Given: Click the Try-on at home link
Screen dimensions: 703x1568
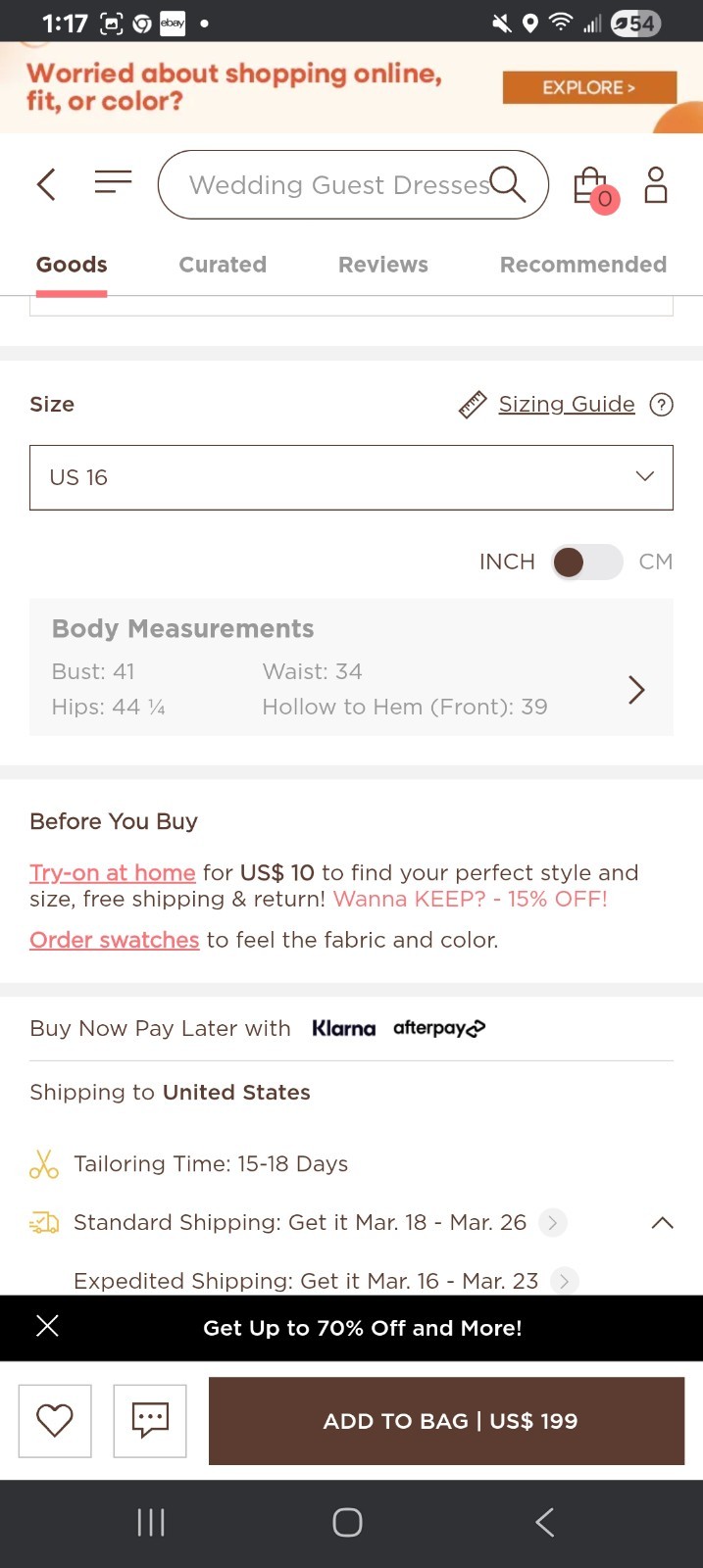Looking at the screenshot, I should click(x=112, y=872).
